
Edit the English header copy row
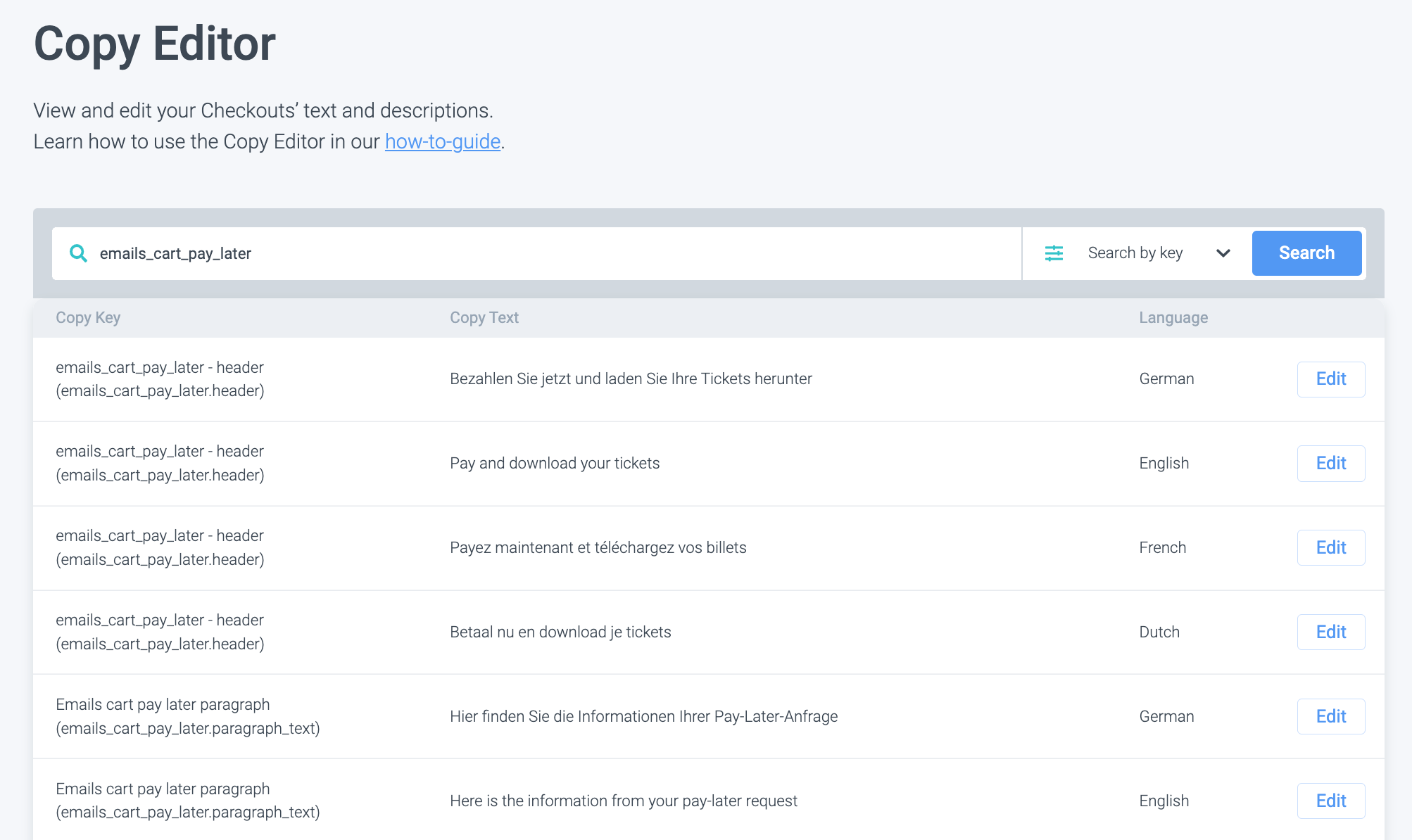click(x=1330, y=464)
